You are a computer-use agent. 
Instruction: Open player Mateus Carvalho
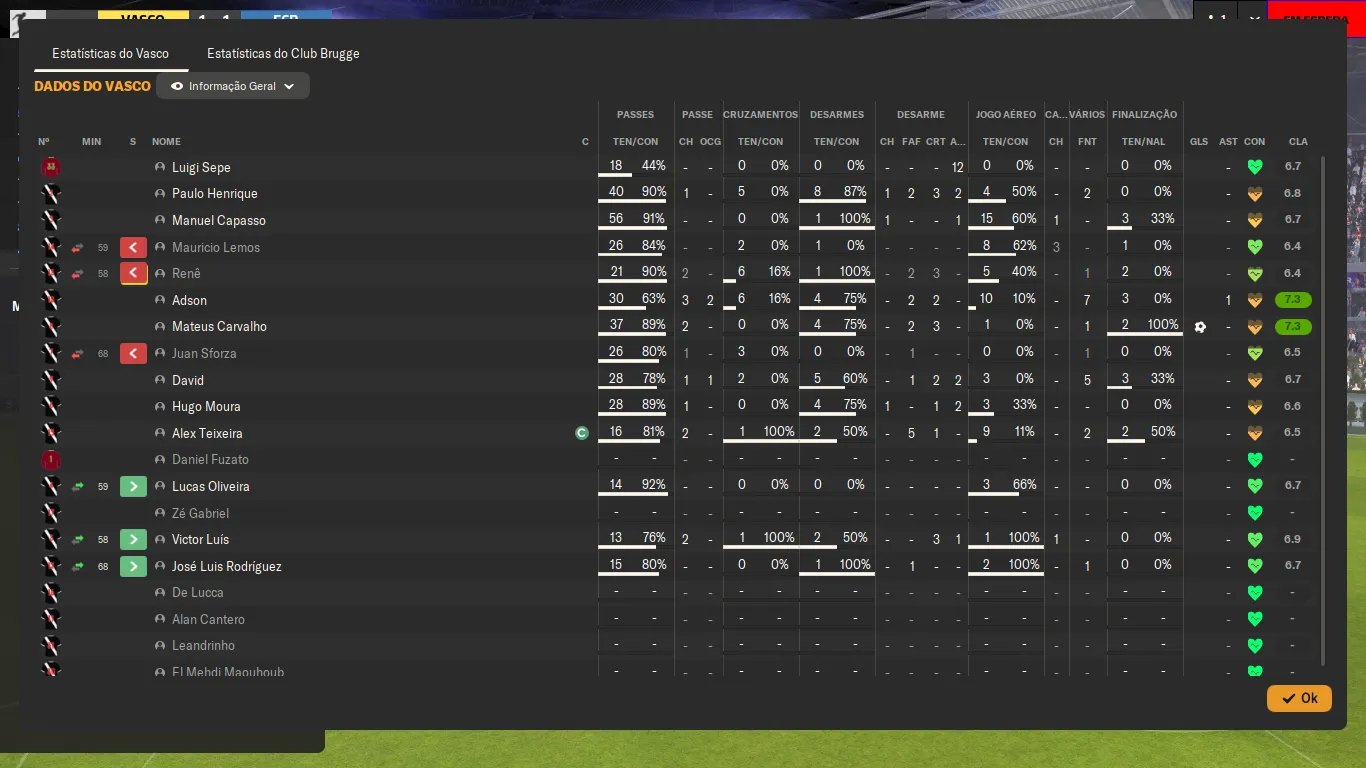tap(219, 327)
